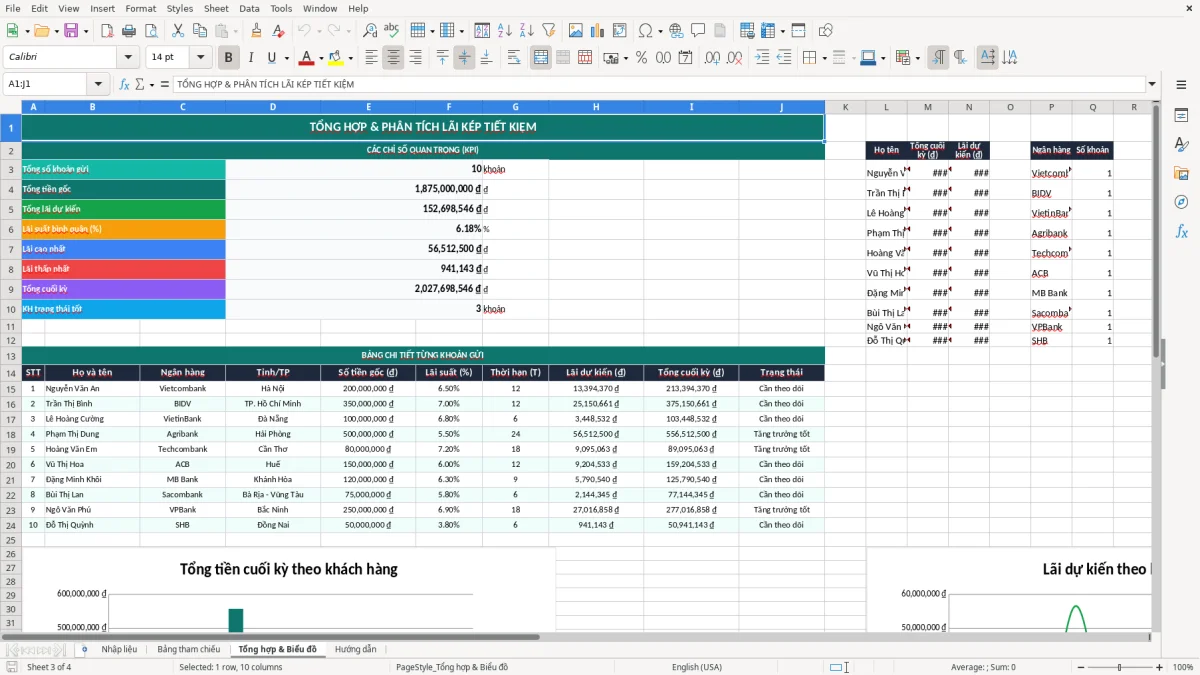Viewport: 1200px width, 675px height.
Task: Toggle Center Vertically alignment
Action: [464, 58]
